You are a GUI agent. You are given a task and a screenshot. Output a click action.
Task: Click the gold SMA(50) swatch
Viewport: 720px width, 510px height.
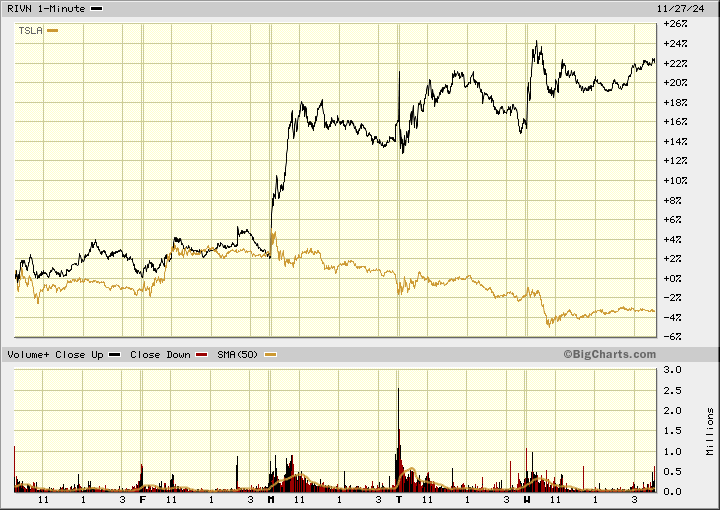pos(270,355)
